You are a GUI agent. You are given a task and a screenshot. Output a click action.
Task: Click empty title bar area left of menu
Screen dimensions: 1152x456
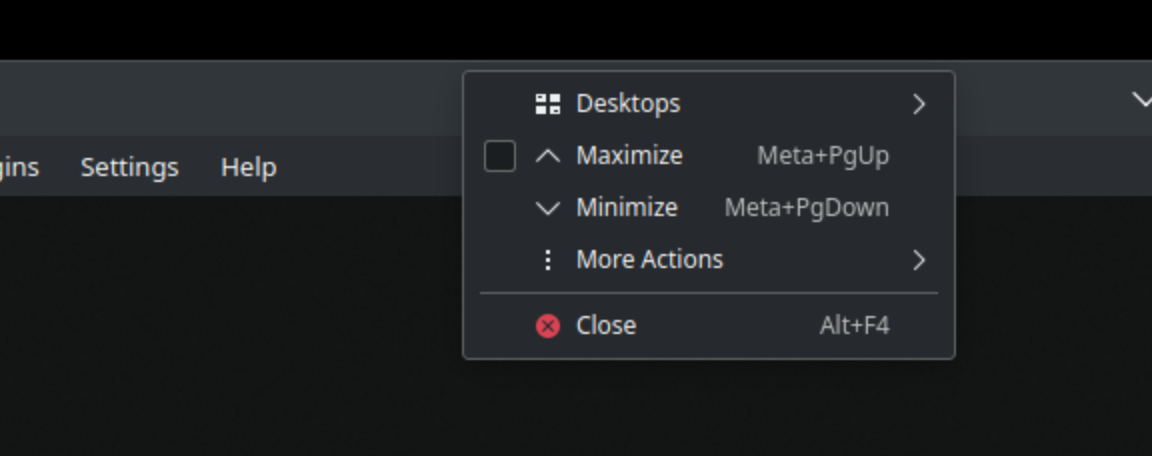tap(228, 99)
